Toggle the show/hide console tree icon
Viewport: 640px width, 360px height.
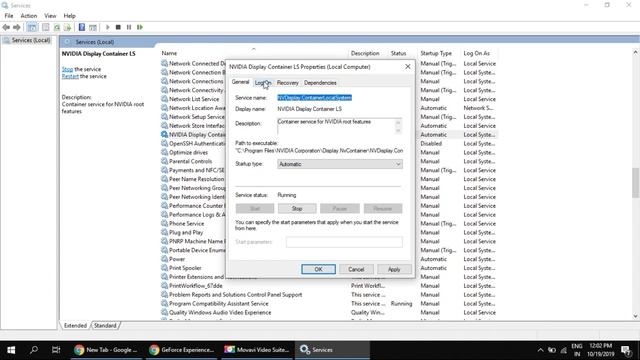[32, 27]
